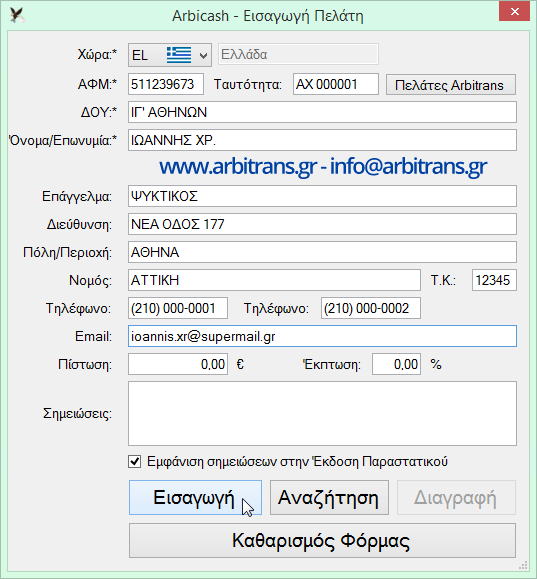Viewport: 537px width, 579px height.
Task: Click the Arbicash eagle icon in title bar
Action: [x=17, y=16]
